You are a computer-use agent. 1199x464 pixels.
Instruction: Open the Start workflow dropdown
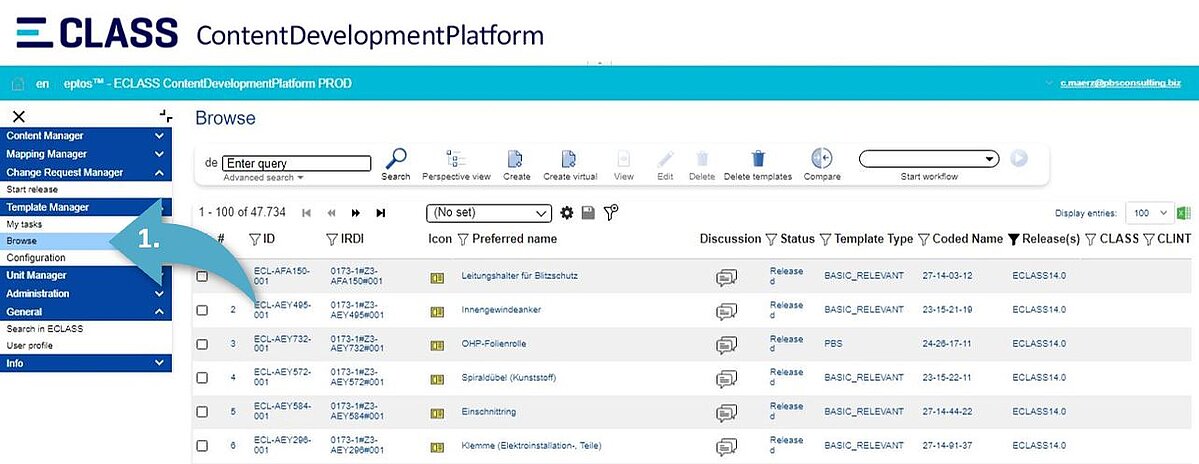click(929, 159)
